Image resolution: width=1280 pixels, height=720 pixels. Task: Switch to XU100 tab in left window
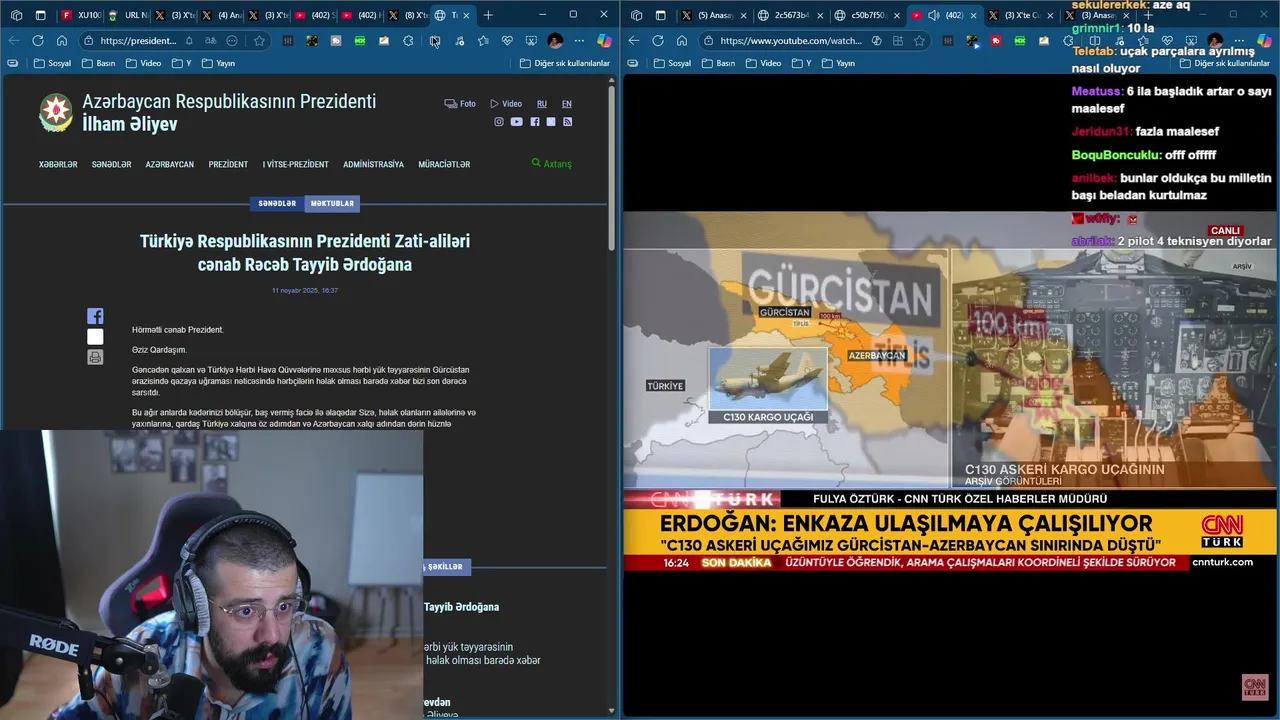click(80, 15)
